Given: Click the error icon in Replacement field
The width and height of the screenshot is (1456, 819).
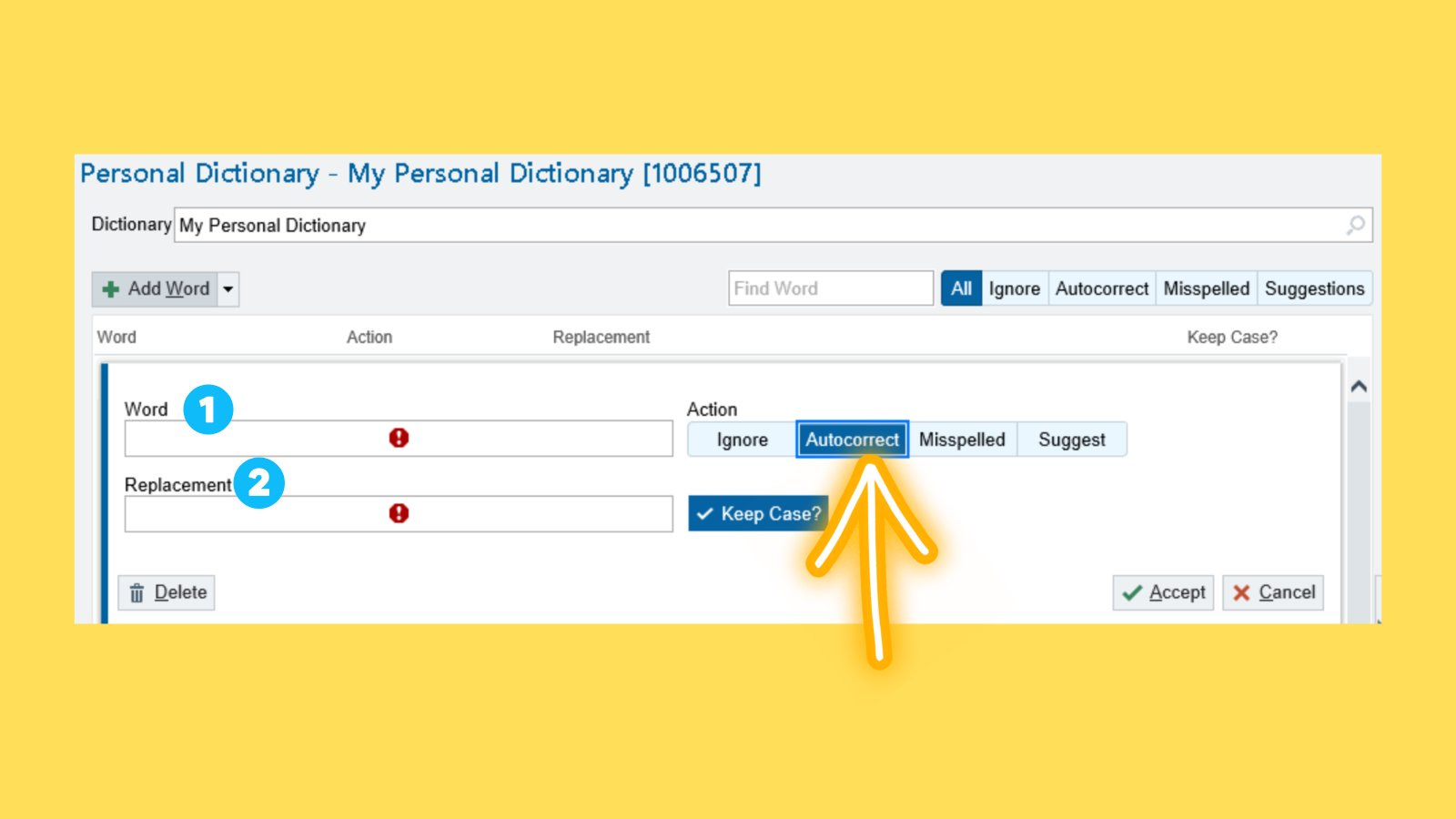Looking at the screenshot, I should (x=399, y=513).
